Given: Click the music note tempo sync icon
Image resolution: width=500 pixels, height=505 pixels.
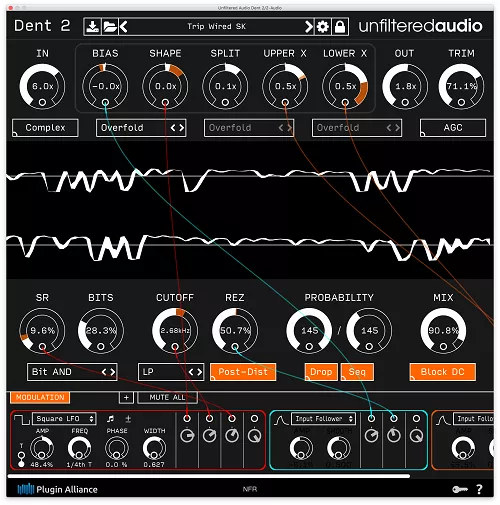Looking at the screenshot, I should click(110, 419).
